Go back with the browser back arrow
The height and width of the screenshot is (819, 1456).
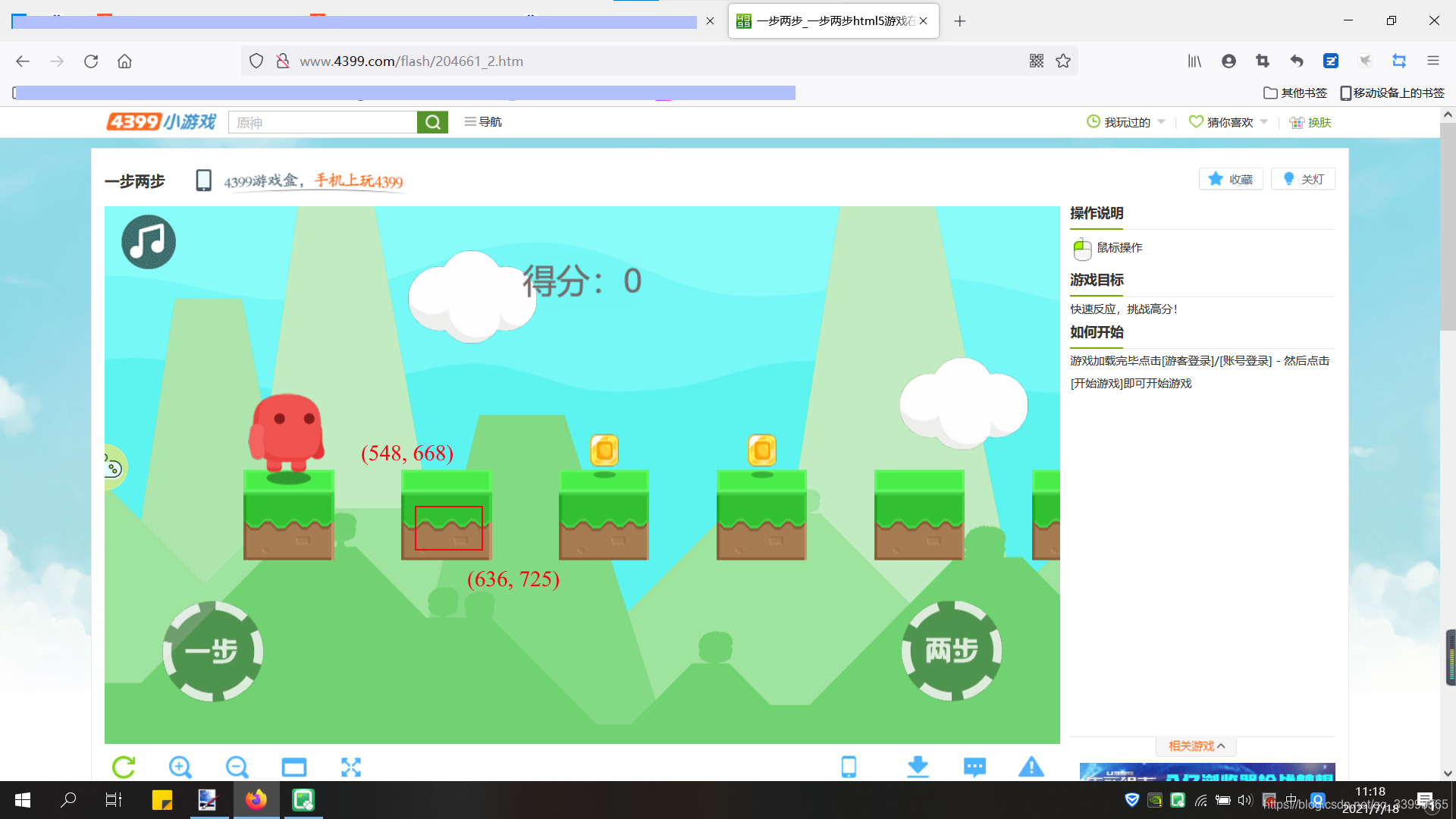click(23, 61)
